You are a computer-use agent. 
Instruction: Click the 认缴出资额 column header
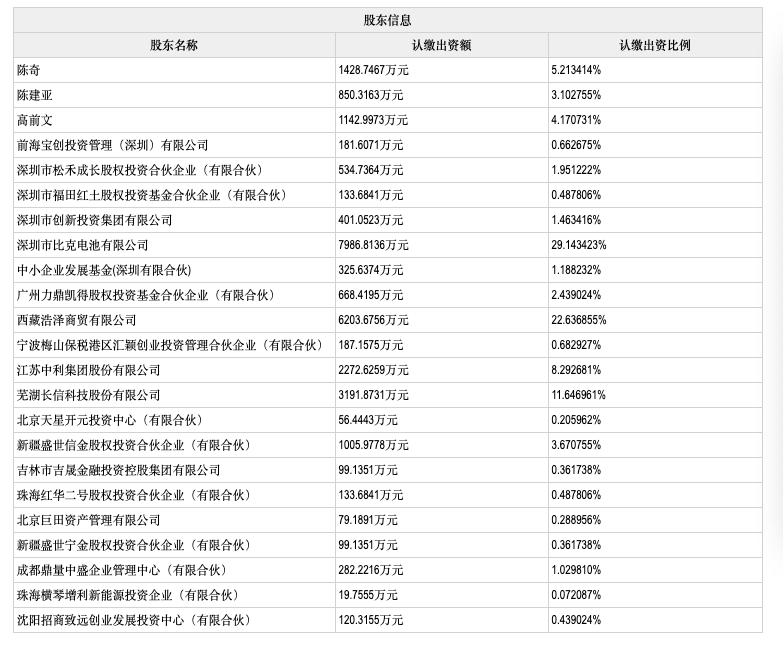[x=441, y=45]
